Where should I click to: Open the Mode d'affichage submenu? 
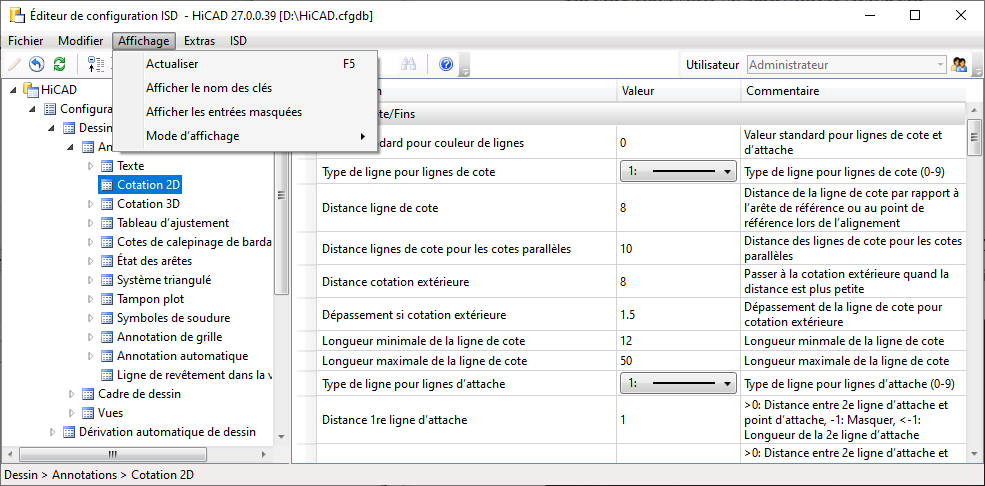point(192,136)
